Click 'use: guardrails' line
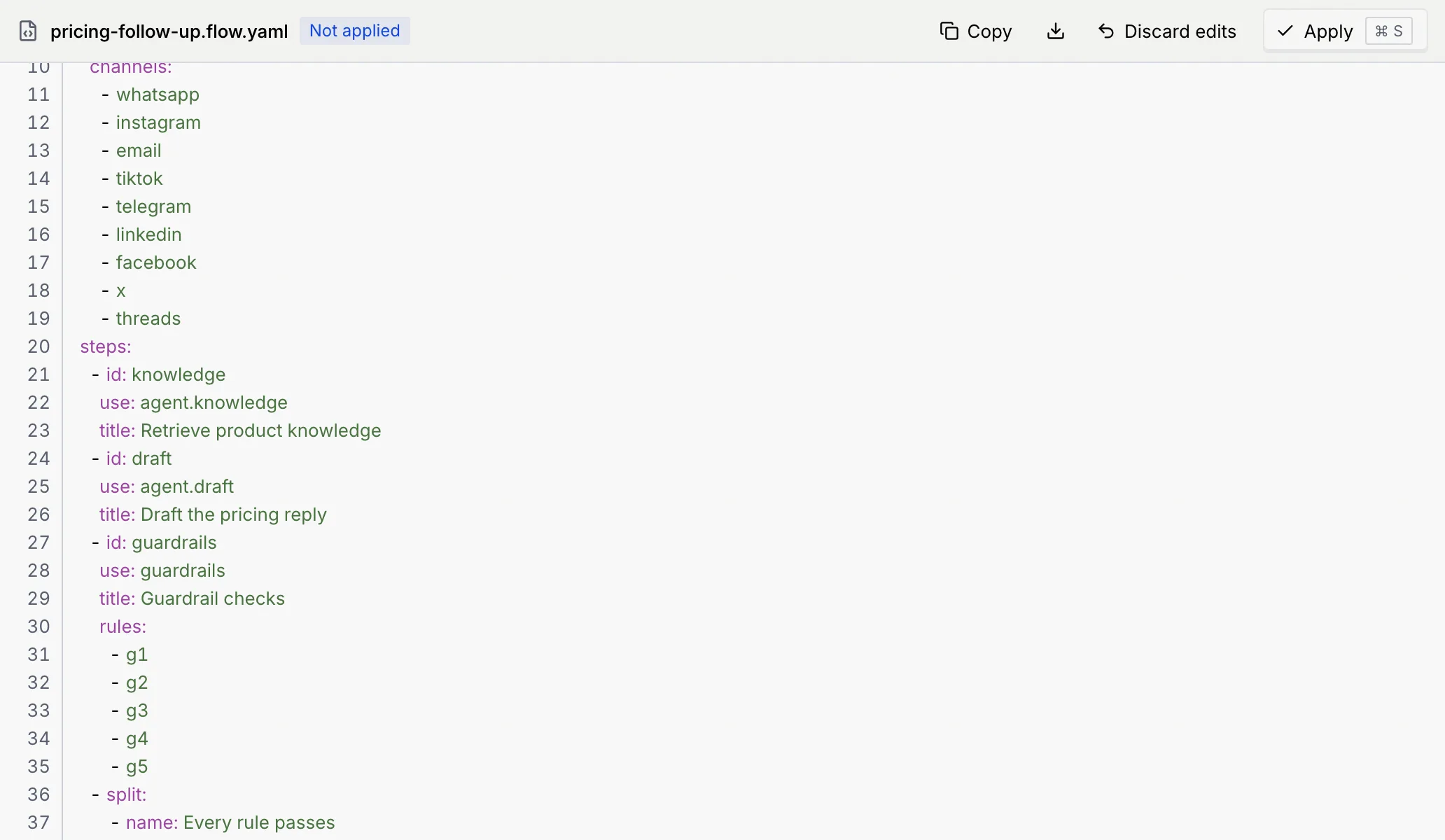Viewport: 1445px width, 840px height. click(x=162, y=570)
